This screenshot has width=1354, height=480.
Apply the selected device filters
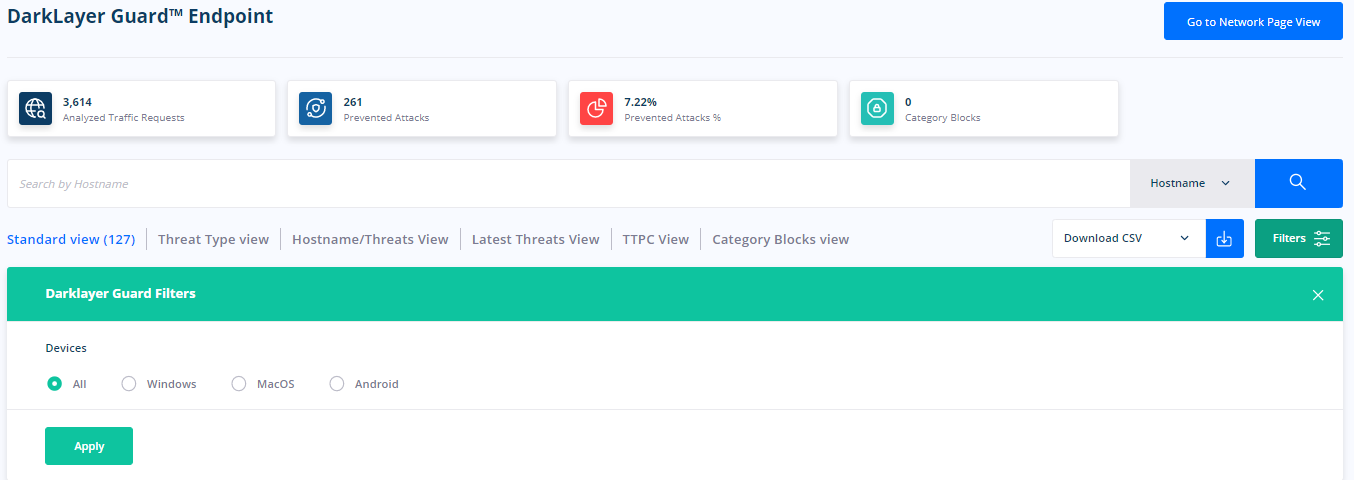point(89,446)
